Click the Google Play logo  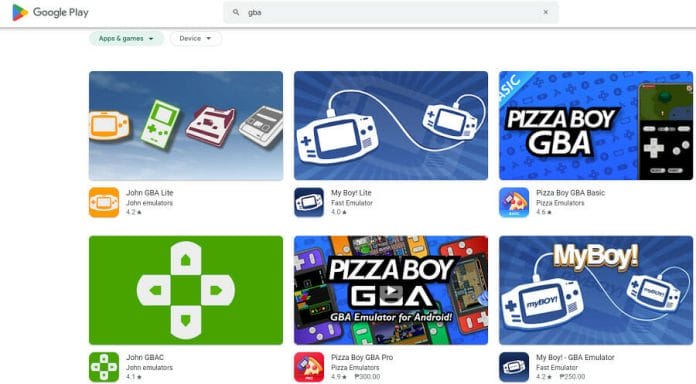(50, 12)
